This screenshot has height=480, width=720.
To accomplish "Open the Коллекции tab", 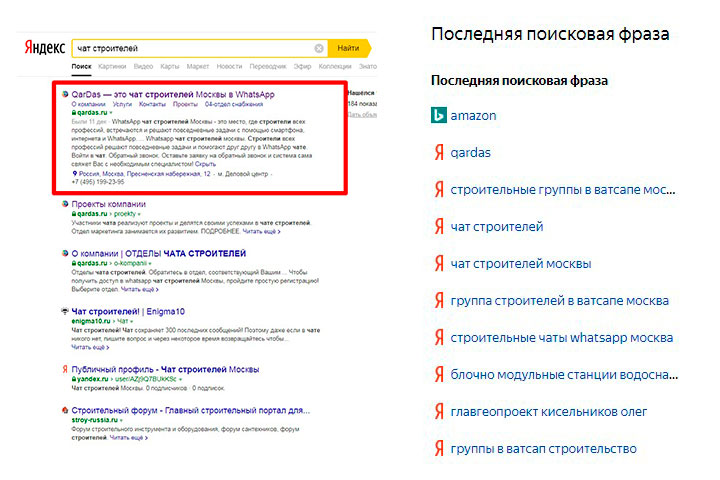I will click(335, 66).
